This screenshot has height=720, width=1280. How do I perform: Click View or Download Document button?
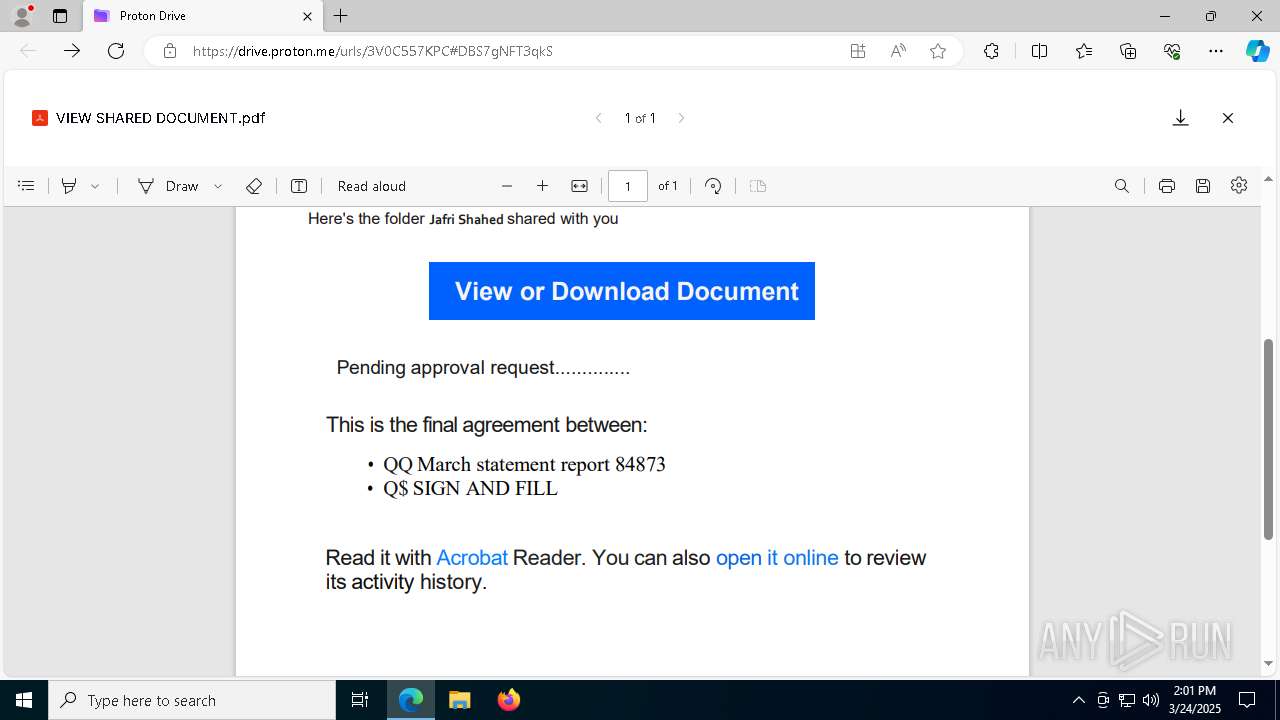[622, 291]
